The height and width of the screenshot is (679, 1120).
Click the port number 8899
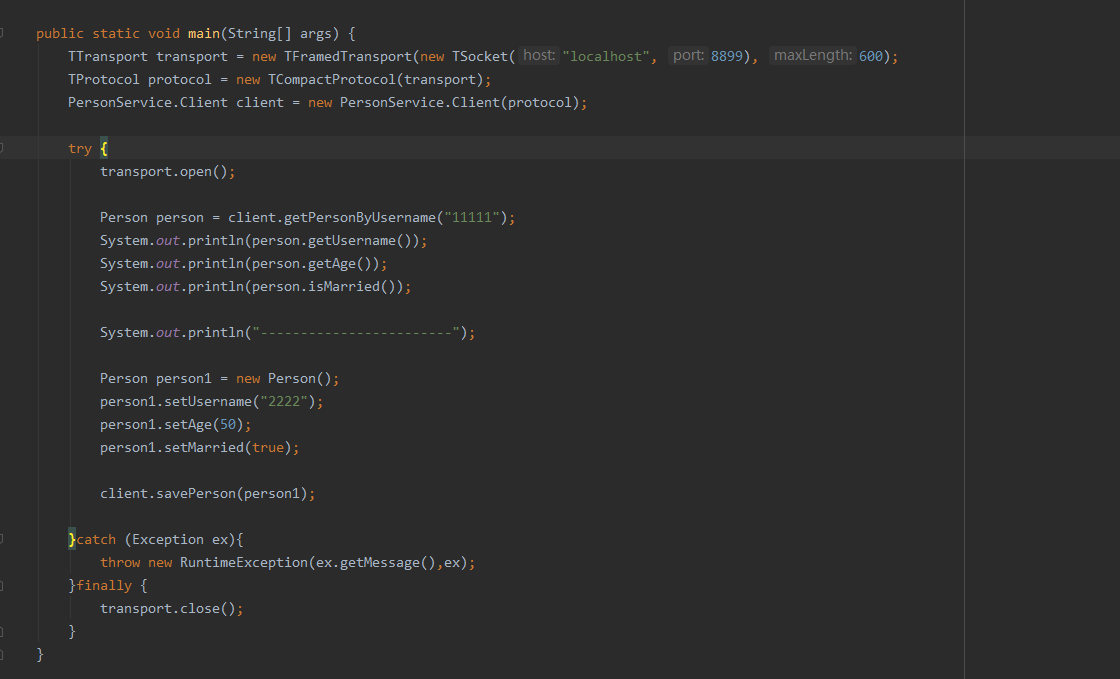727,56
